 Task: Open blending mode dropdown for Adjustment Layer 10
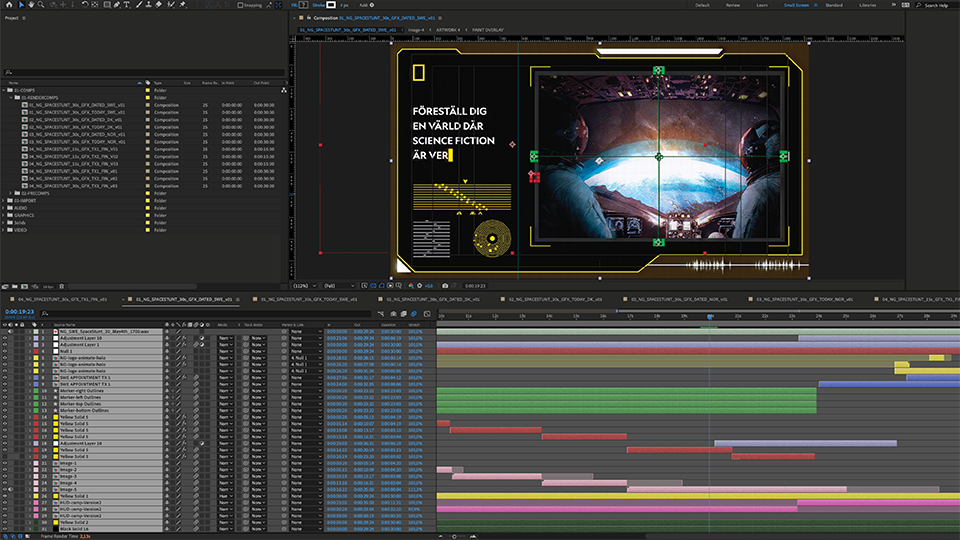click(x=226, y=338)
